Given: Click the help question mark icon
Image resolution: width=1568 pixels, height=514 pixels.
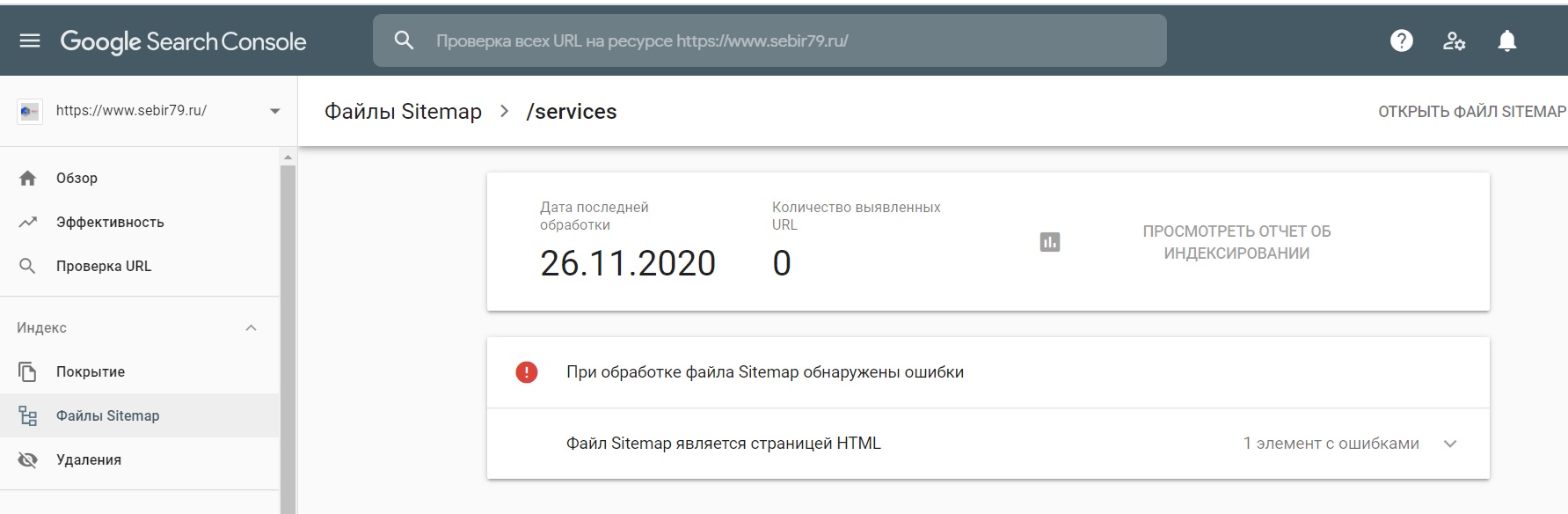Looking at the screenshot, I should 1401,40.
